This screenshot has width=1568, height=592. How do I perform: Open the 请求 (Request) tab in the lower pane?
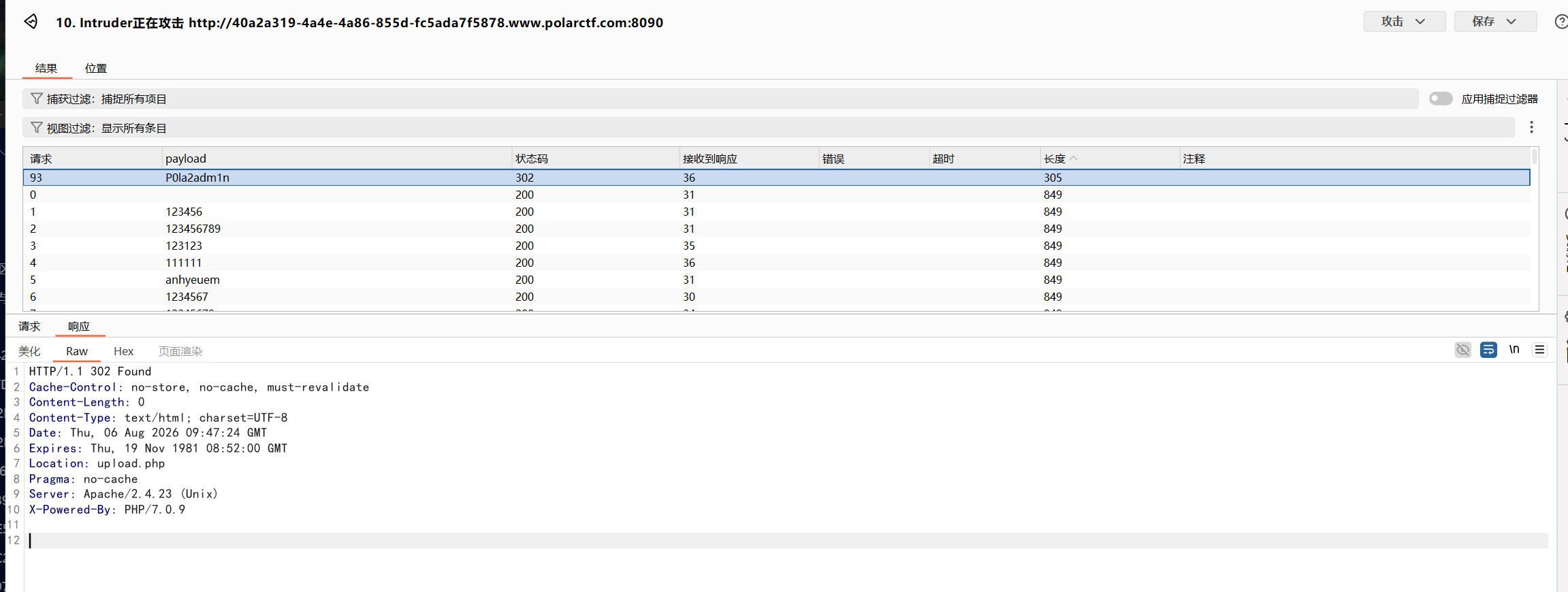29,326
